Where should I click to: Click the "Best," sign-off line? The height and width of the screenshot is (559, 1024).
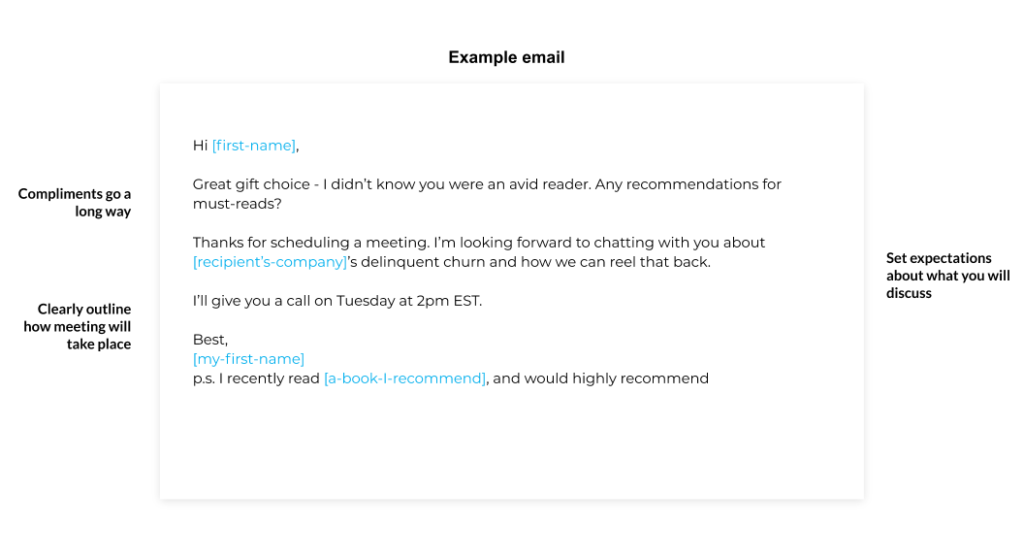pyautogui.click(x=210, y=340)
